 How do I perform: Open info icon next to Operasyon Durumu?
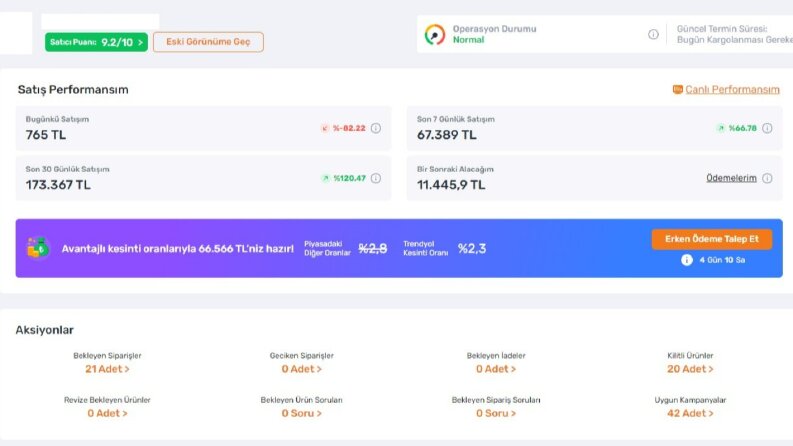pos(653,34)
